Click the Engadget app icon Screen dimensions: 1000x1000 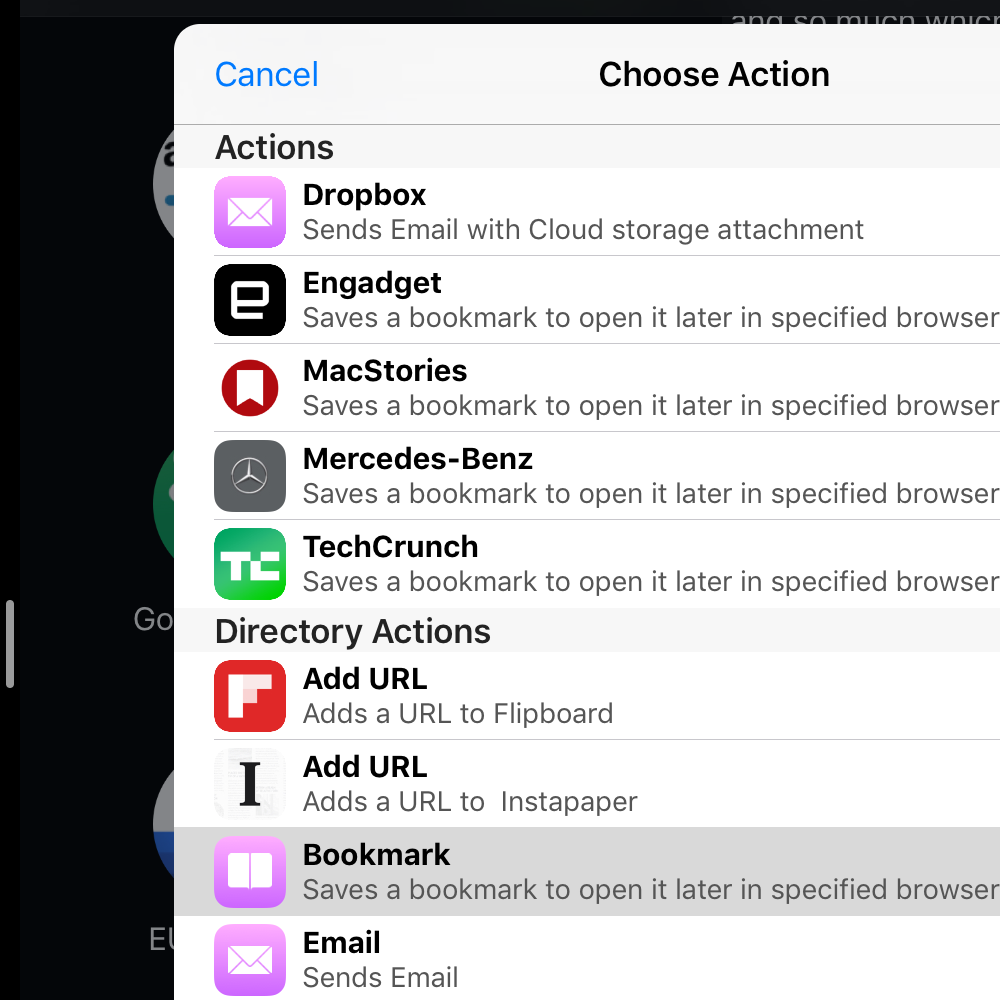250,300
